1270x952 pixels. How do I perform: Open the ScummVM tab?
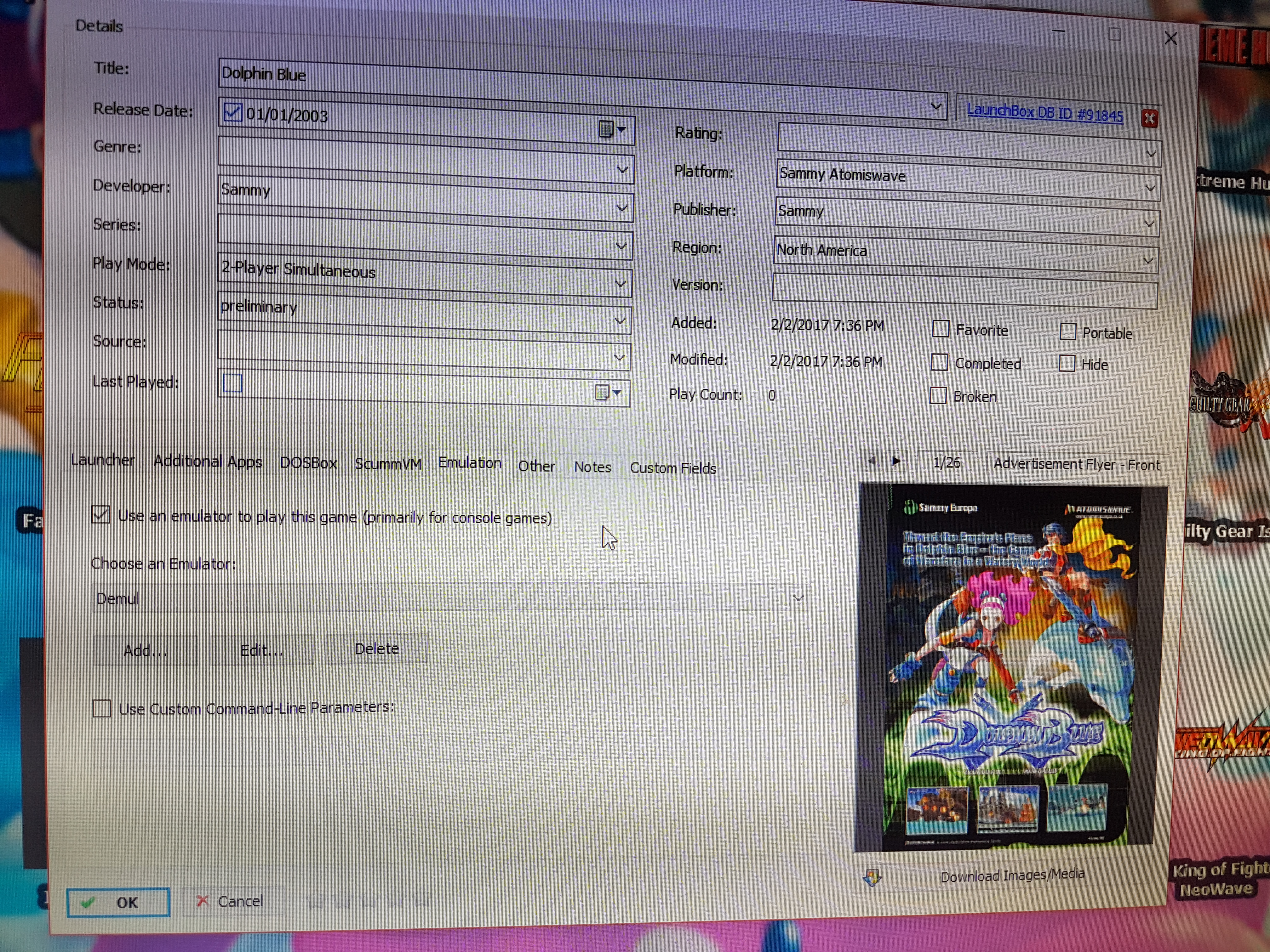click(388, 464)
